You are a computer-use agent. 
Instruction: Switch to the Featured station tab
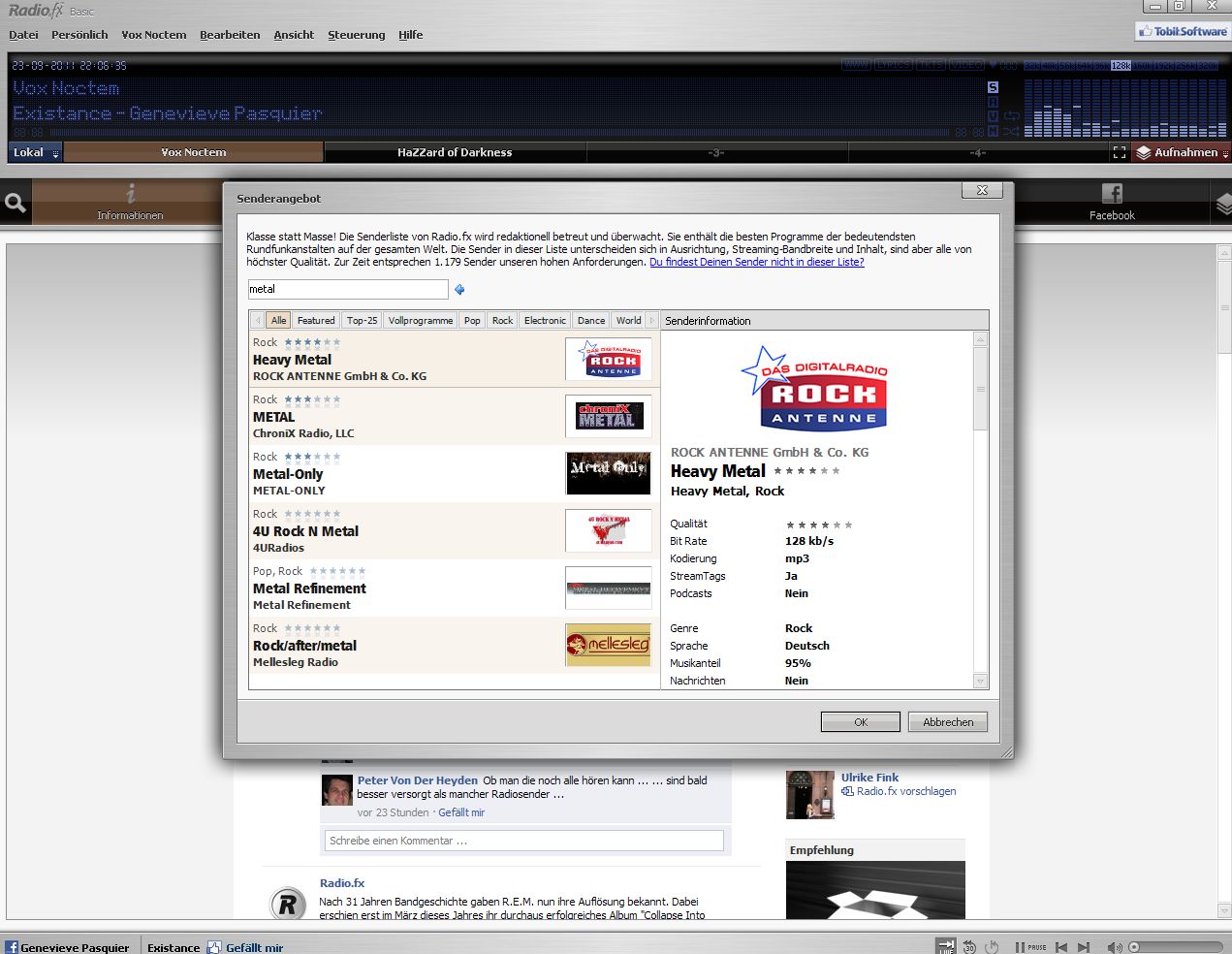[316, 320]
